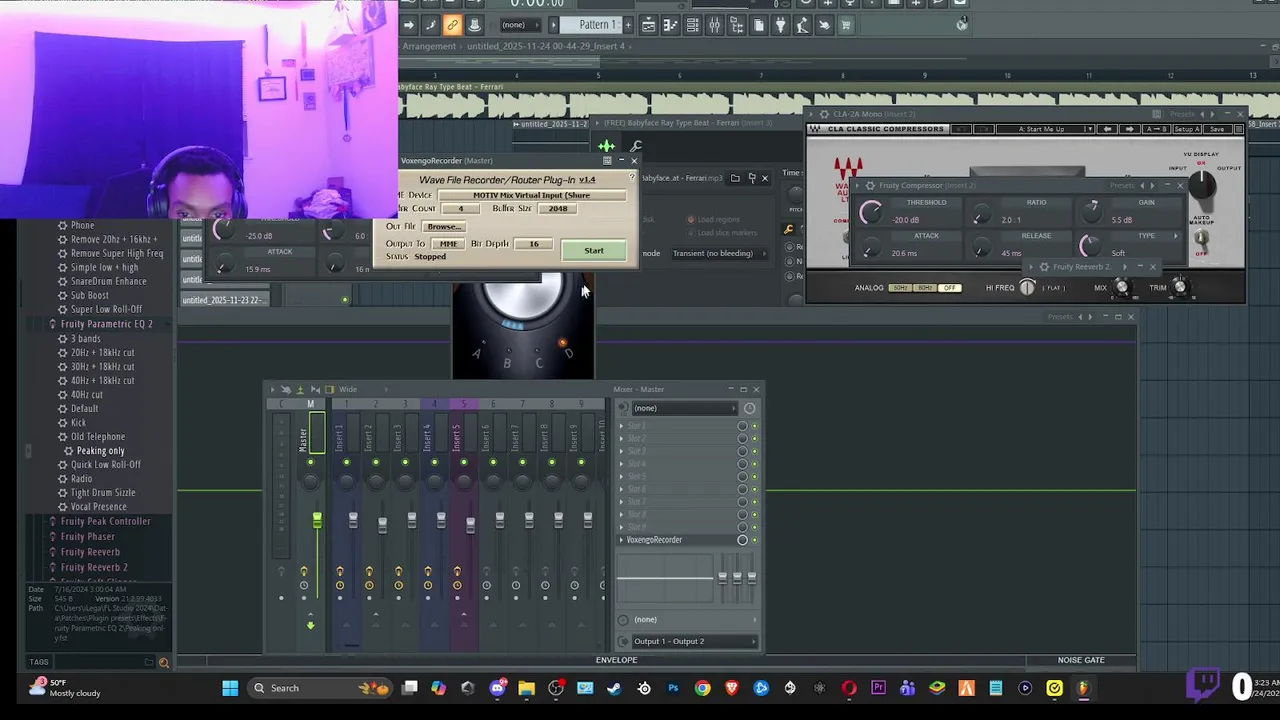Mute the Insert 5 mixer track
This screenshot has height=720, width=1280.
tap(464, 462)
